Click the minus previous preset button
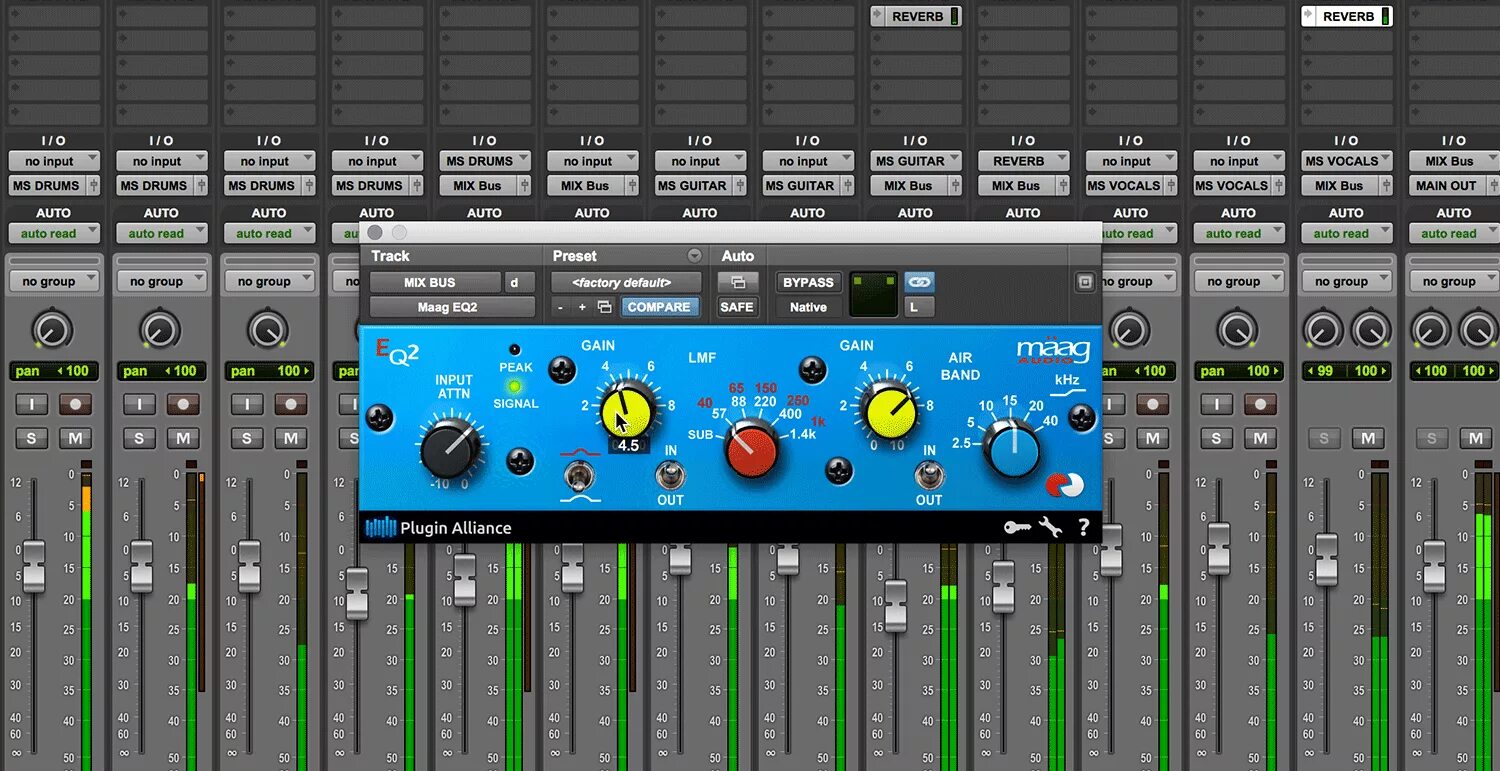The height and width of the screenshot is (771, 1500). tap(561, 307)
